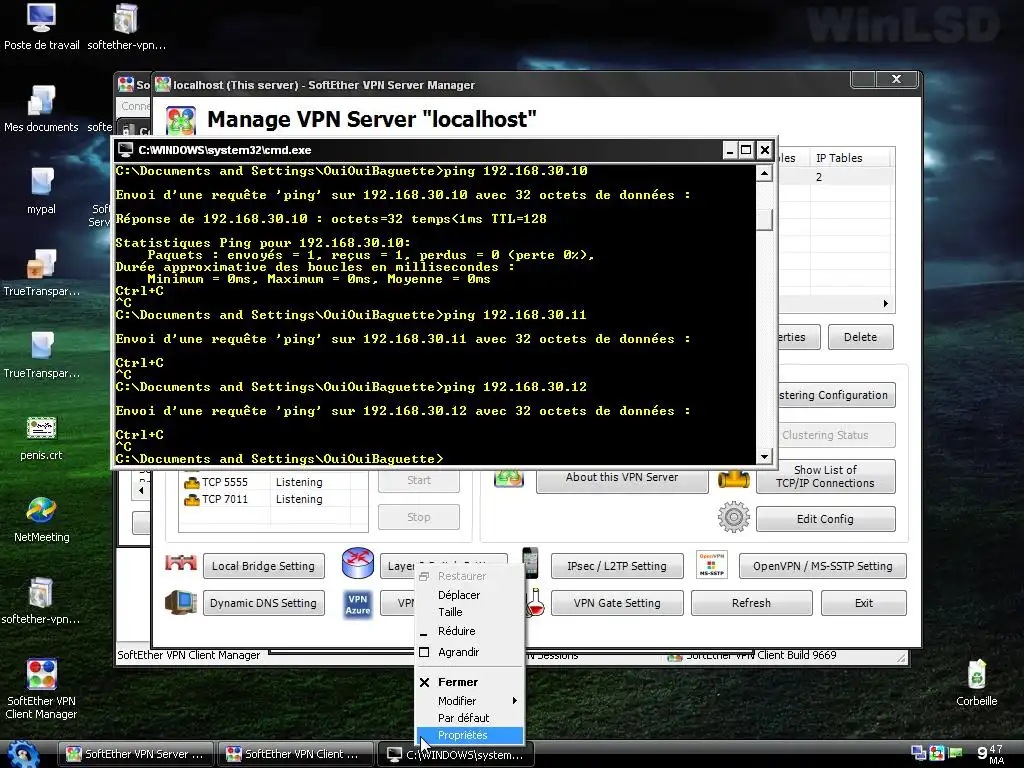Click the Server Manager title bar icon
This screenshot has height=768, width=1024.
[x=163, y=85]
